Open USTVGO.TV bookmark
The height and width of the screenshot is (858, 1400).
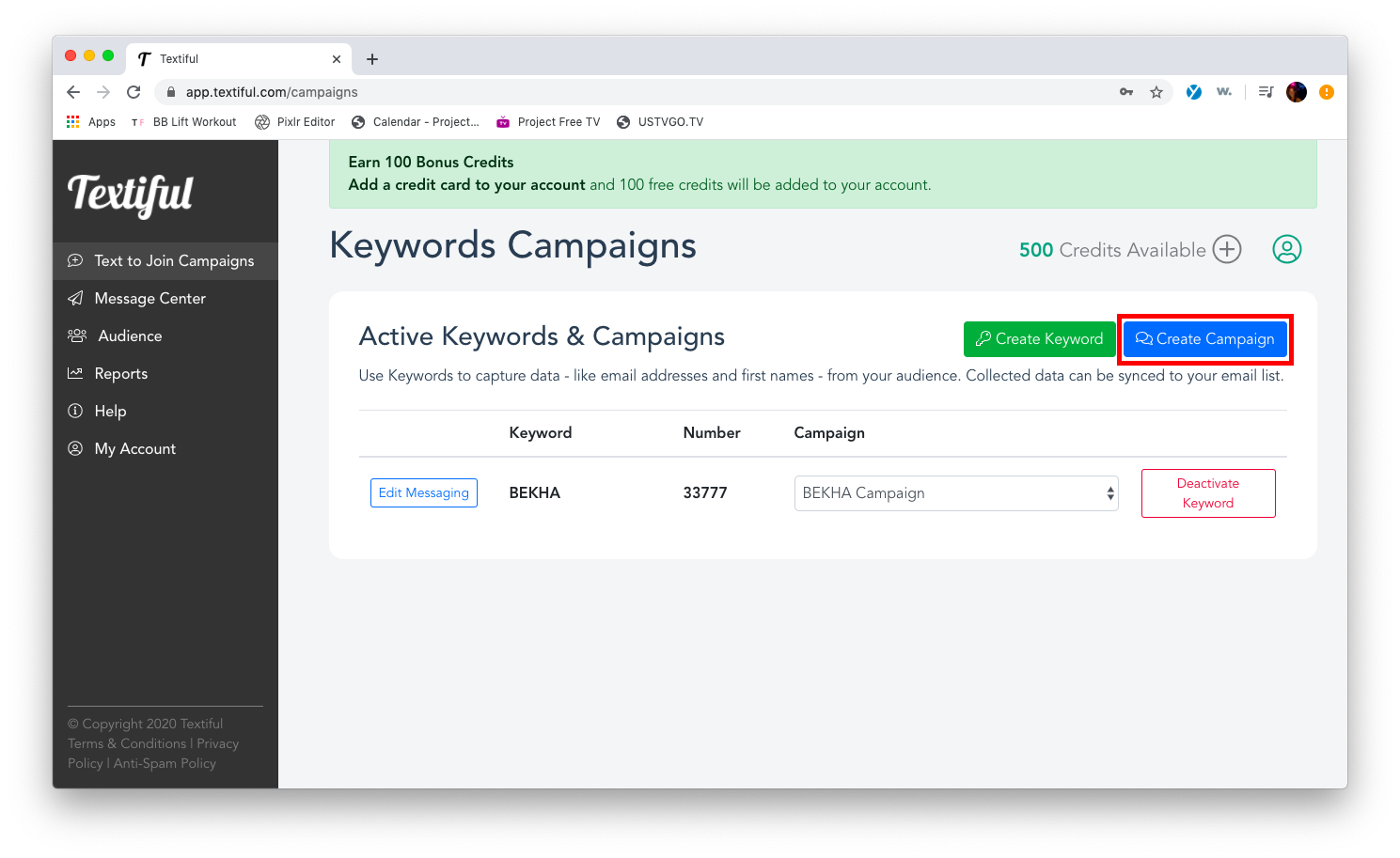pos(660,122)
